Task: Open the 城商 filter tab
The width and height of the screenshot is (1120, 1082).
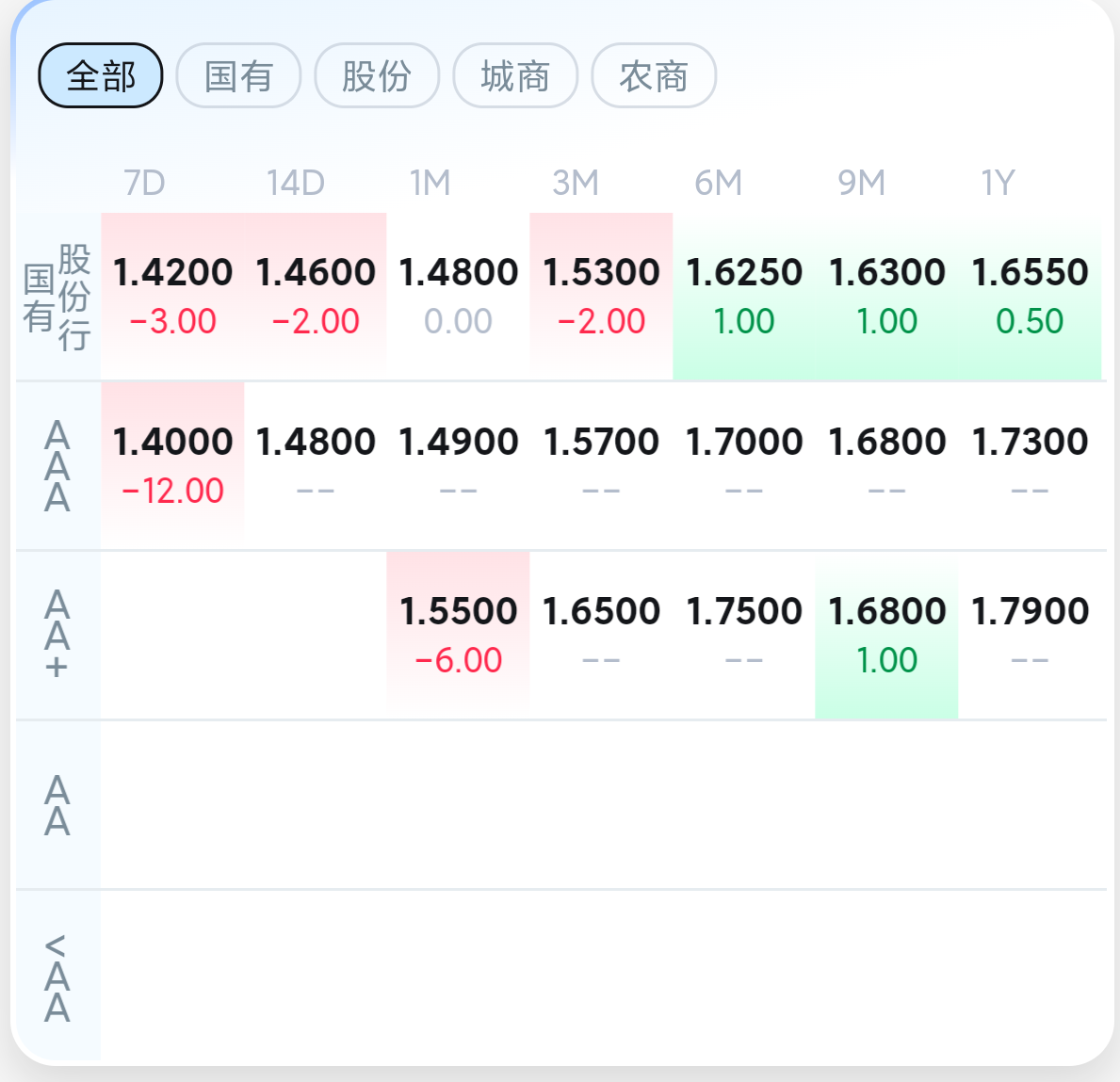Action: pos(515,75)
